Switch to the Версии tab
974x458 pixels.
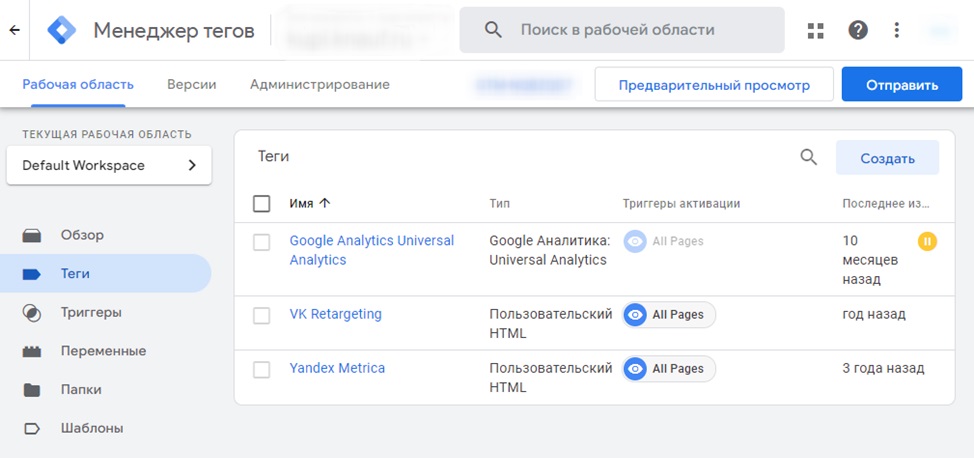(x=192, y=85)
